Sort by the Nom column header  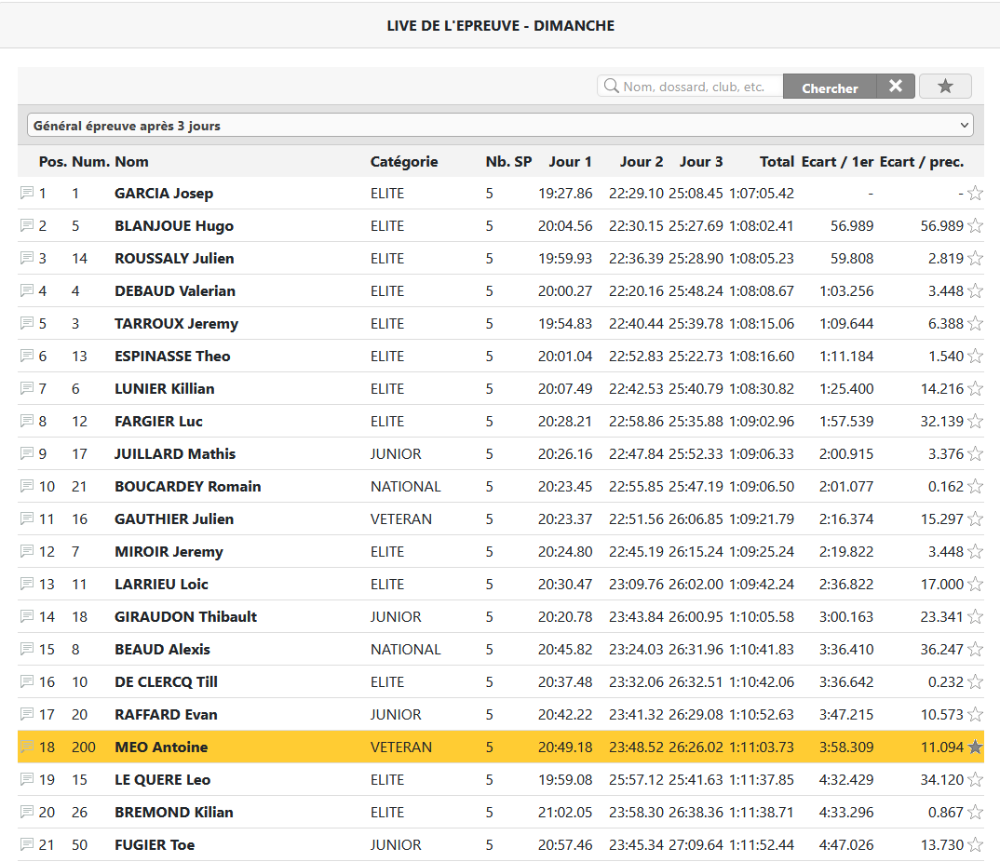point(131,162)
